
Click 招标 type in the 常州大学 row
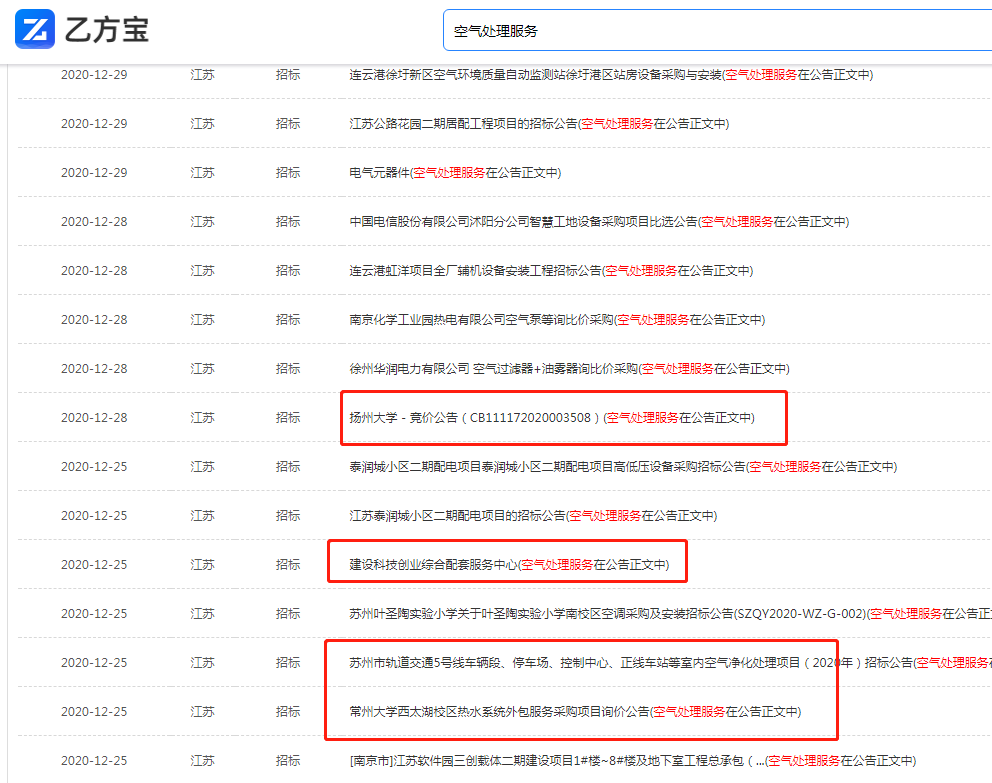tap(288, 712)
